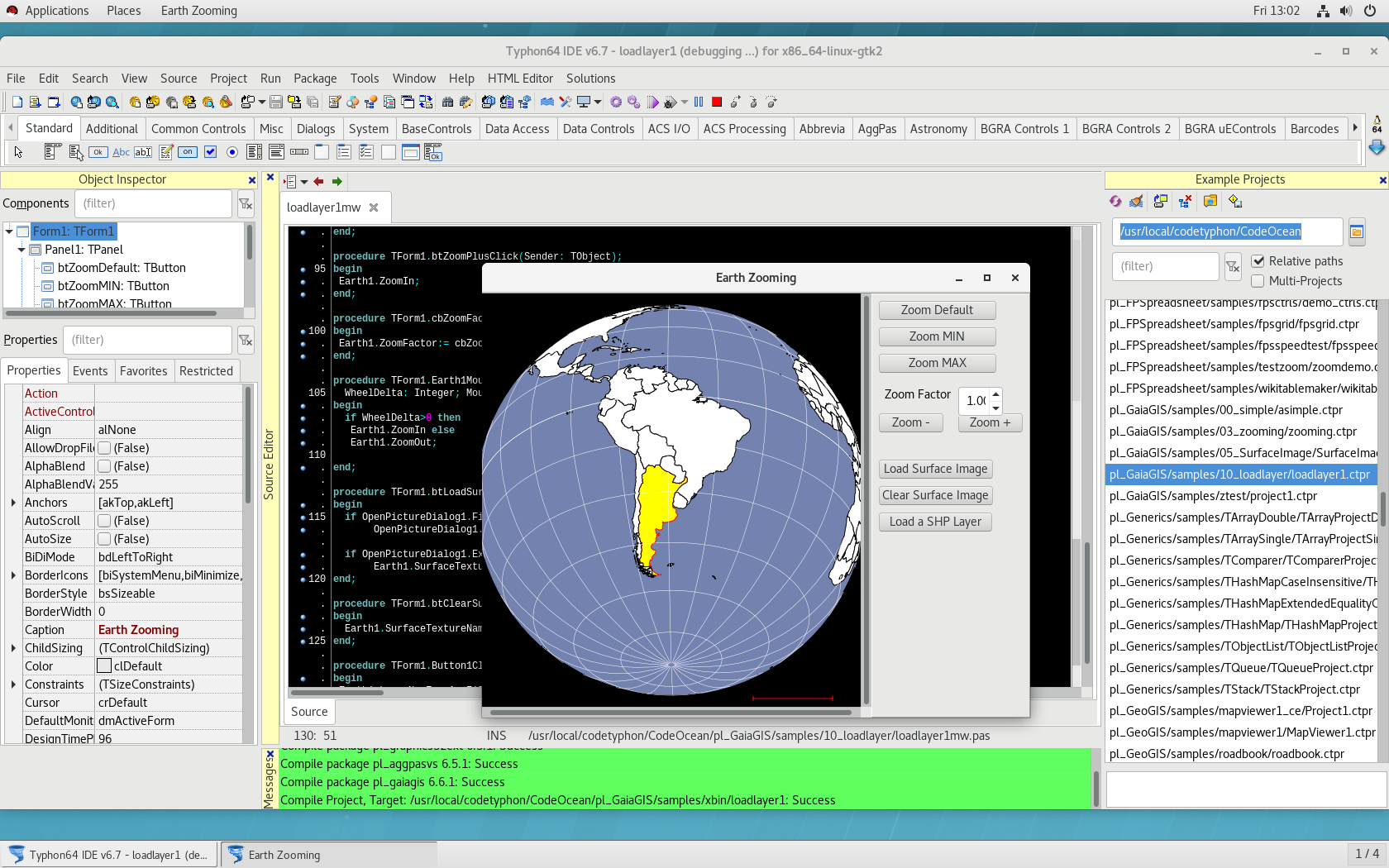
Task: Click the browse folder button beside the path field
Action: [x=1357, y=231]
